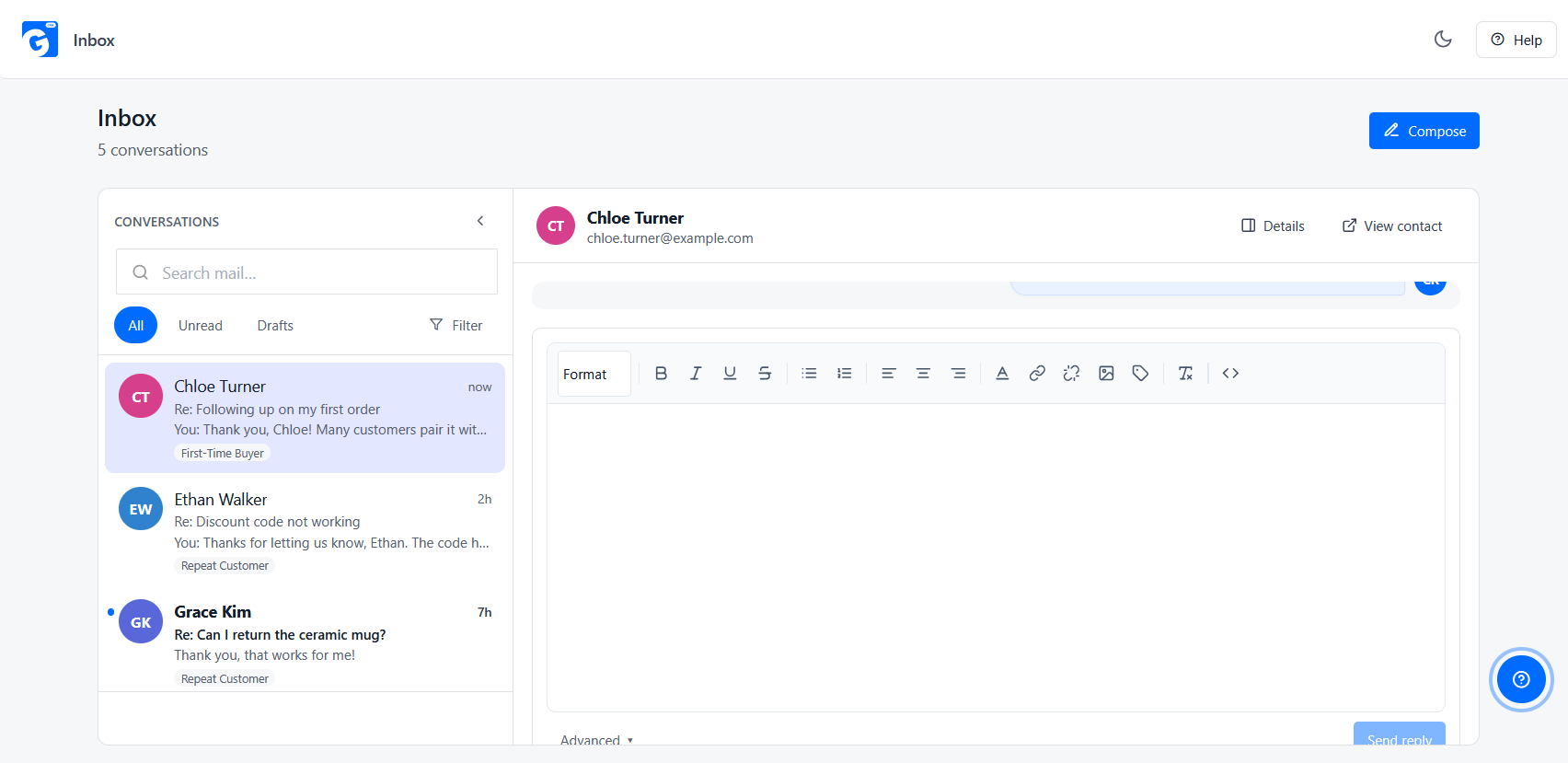
Task: Toggle the Details panel
Action: pos(1273,225)
